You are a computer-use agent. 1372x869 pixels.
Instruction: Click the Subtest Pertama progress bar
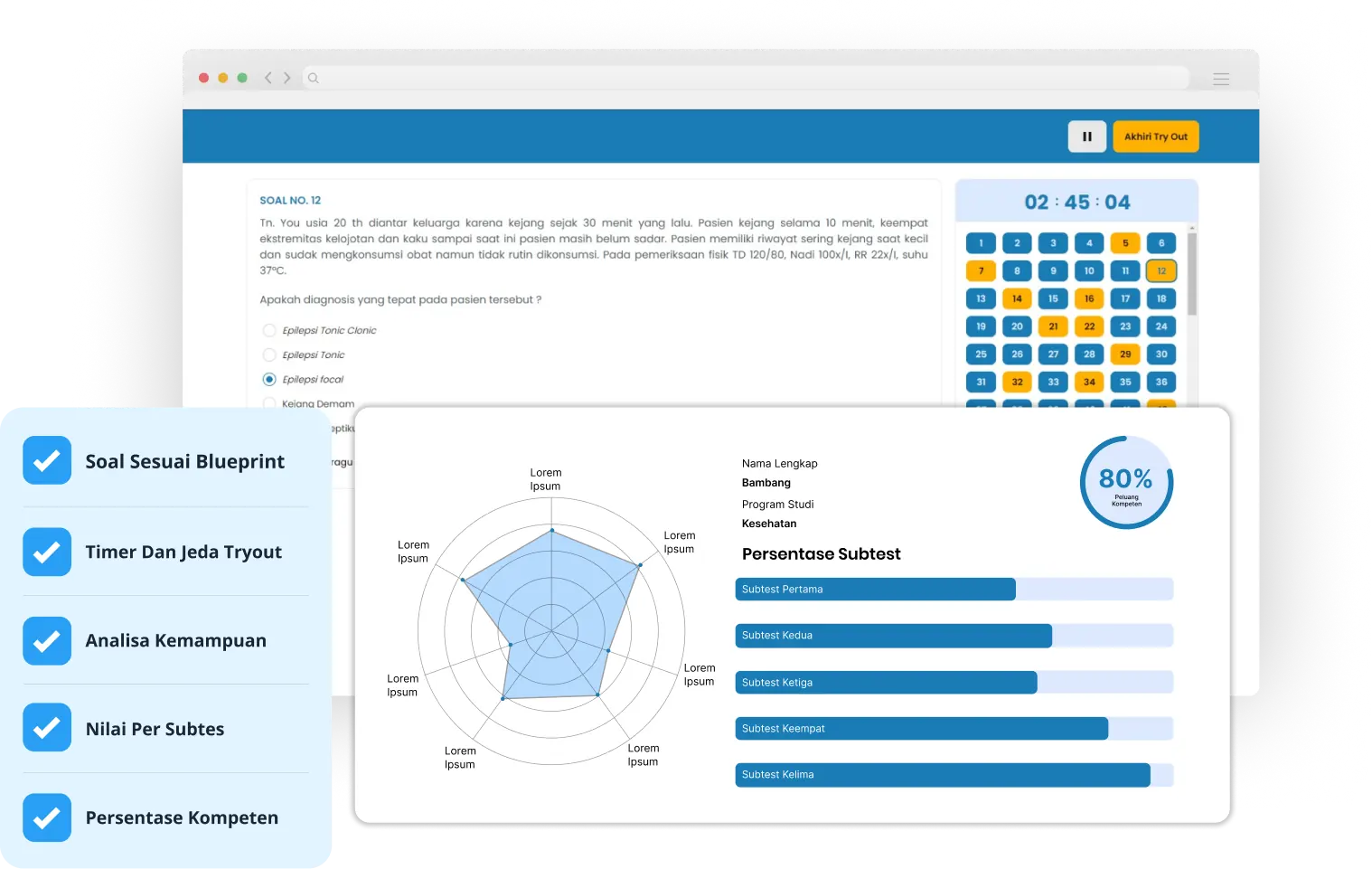click(x=954, y=590)
